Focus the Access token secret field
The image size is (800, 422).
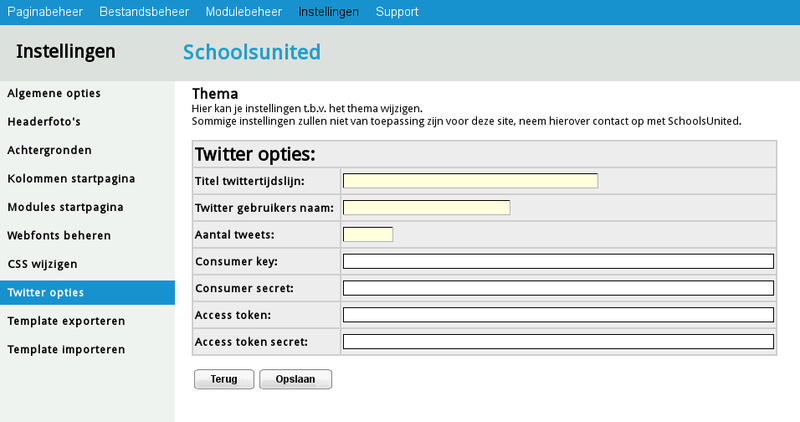pos(558,341)
